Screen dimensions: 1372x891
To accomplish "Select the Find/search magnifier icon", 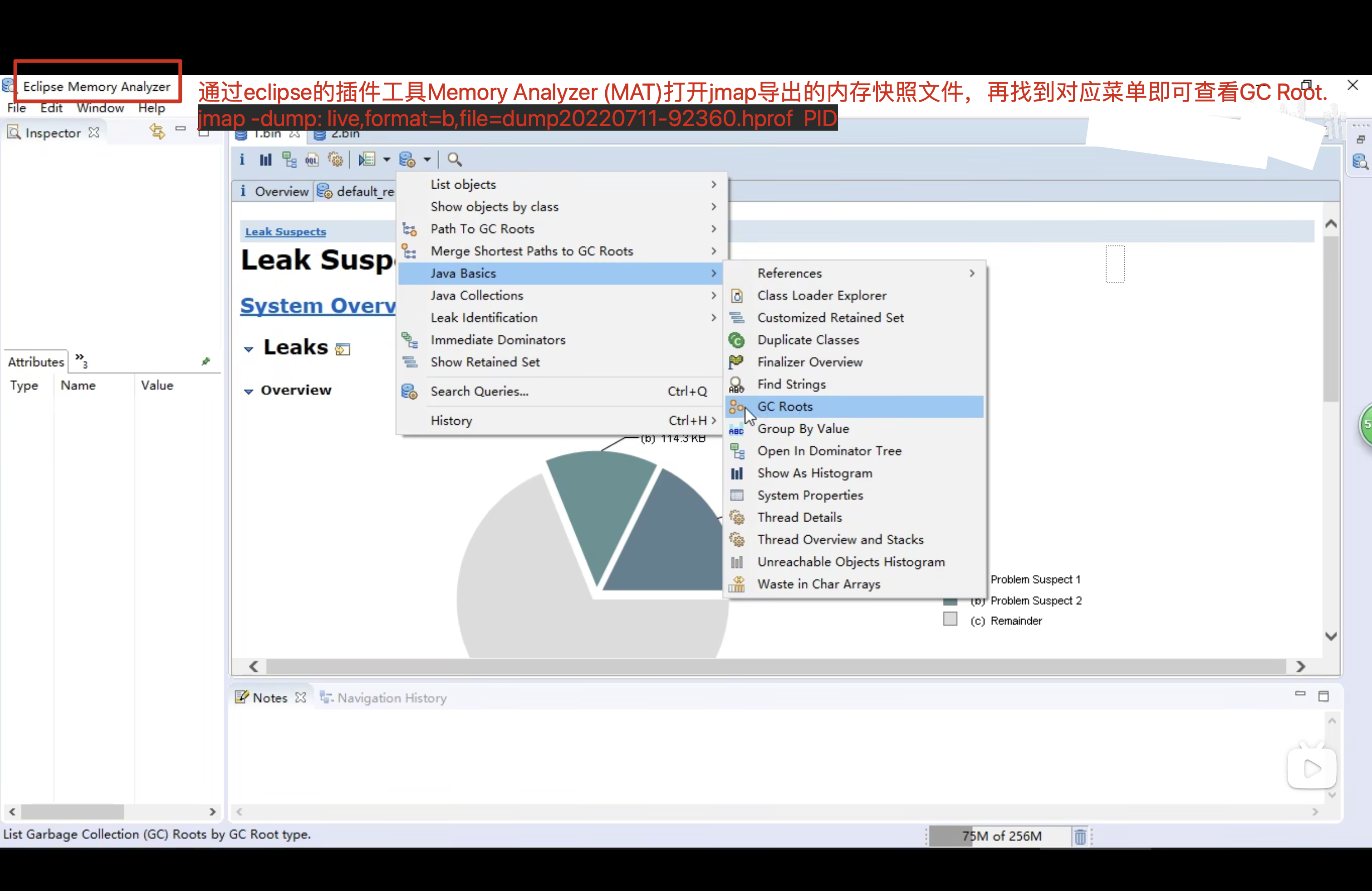I will (454, 160).
